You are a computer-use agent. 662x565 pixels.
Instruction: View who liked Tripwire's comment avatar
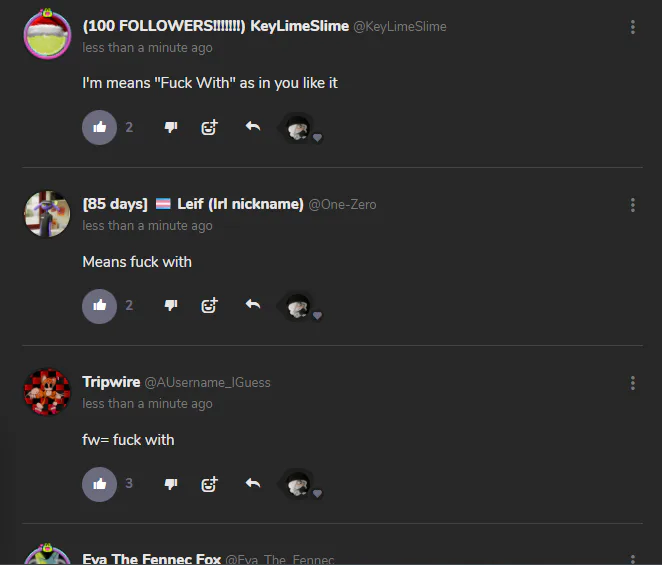point(298,484)
